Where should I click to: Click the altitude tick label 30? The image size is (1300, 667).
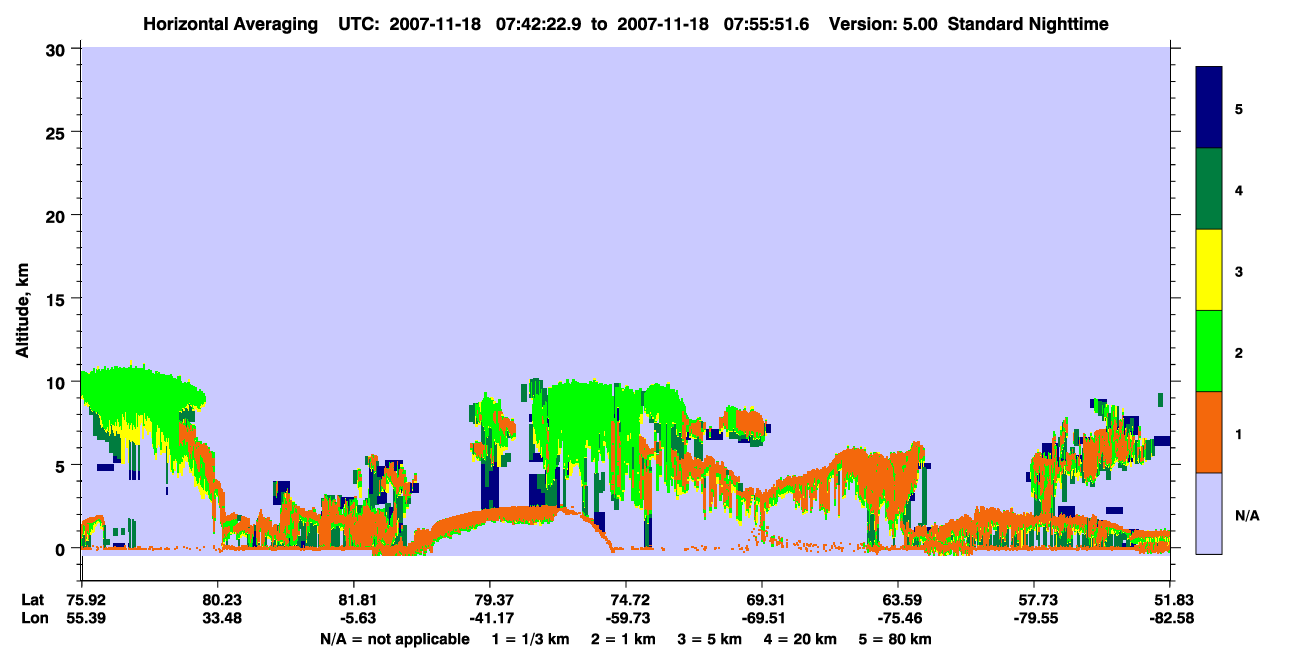[x=58, y=48]
